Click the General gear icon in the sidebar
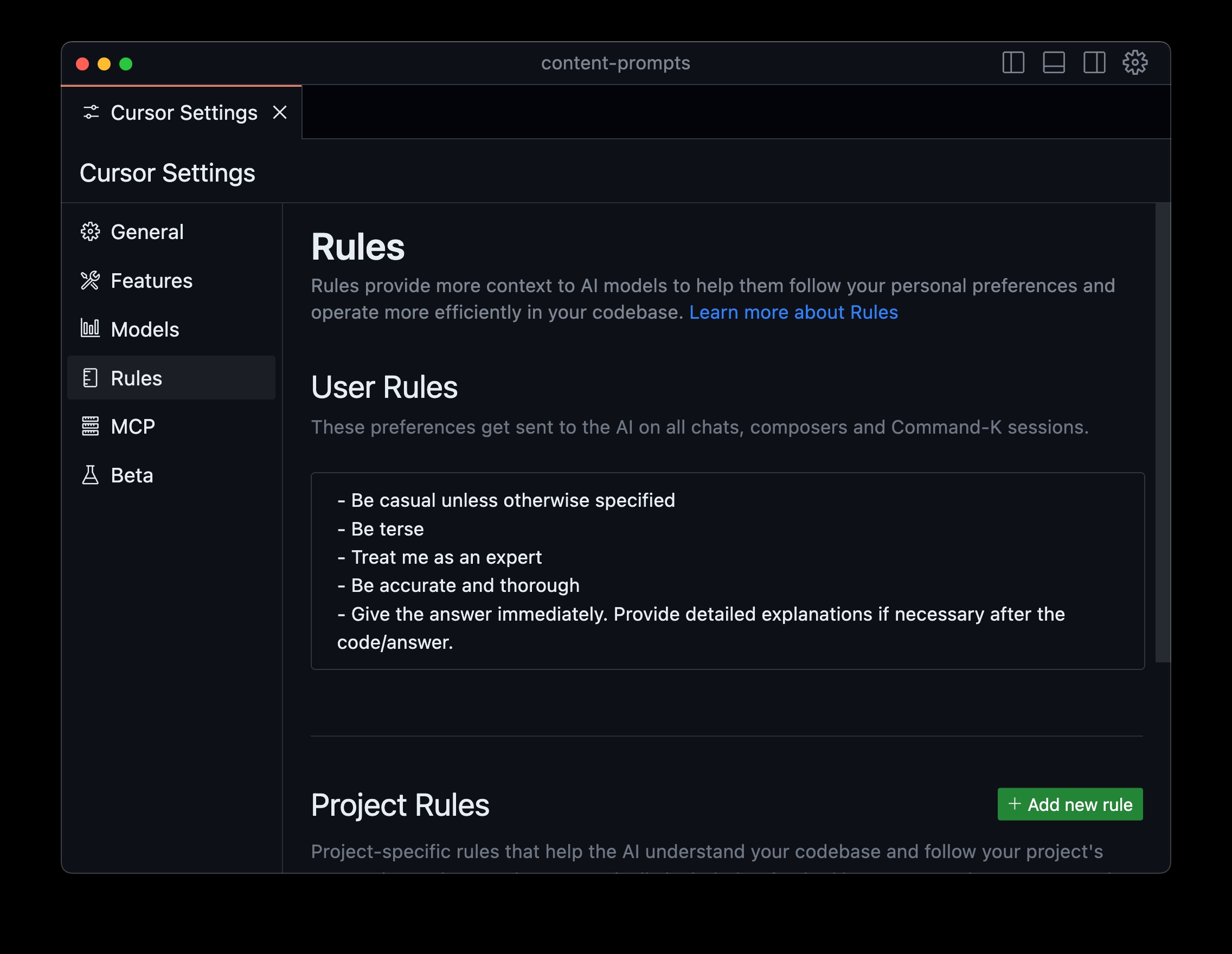This screenshot has height=954, width=1232. [90, 232]
